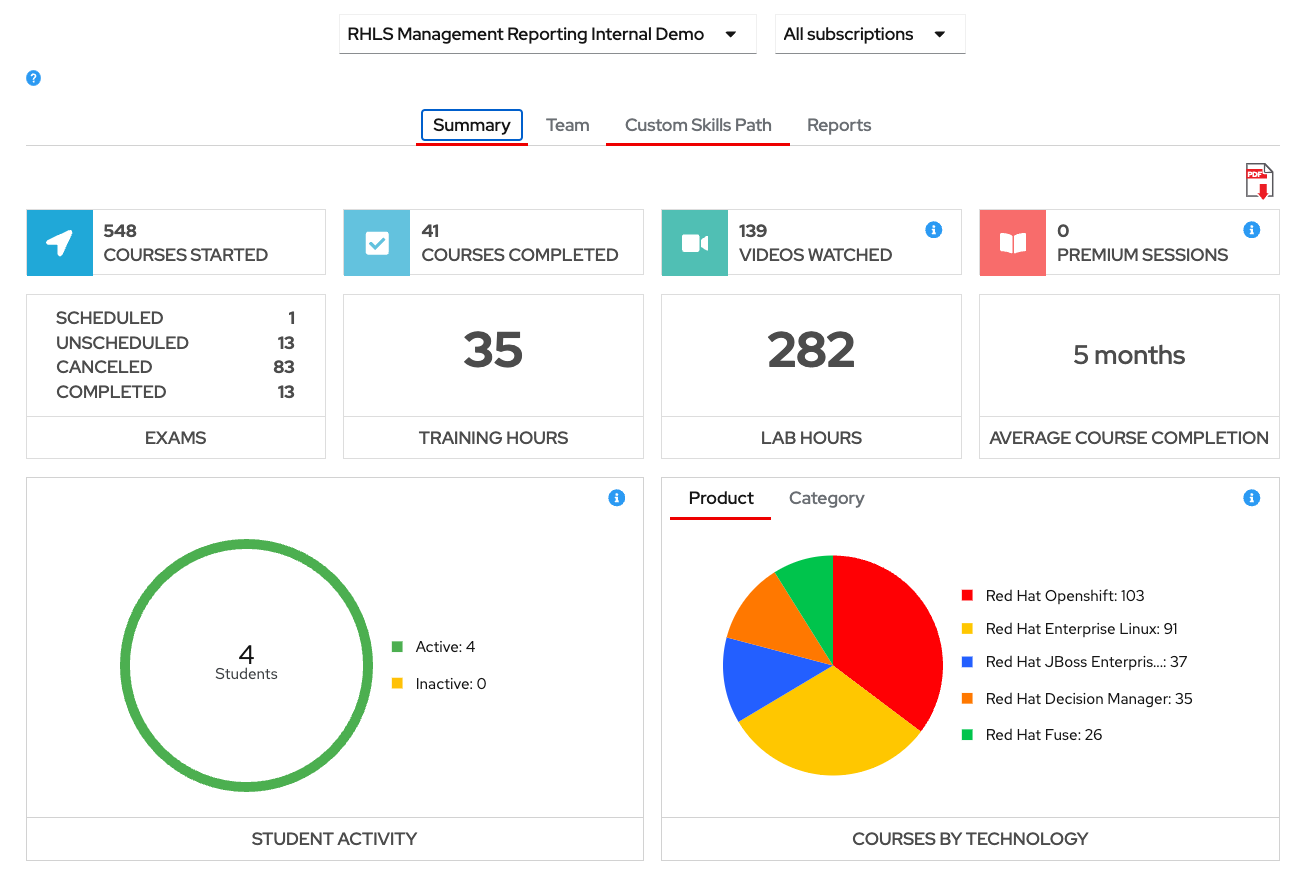Click the Courses Started paper plane icon
Viewport: 1312px width, 871px height.
click(x=60, y=242)
